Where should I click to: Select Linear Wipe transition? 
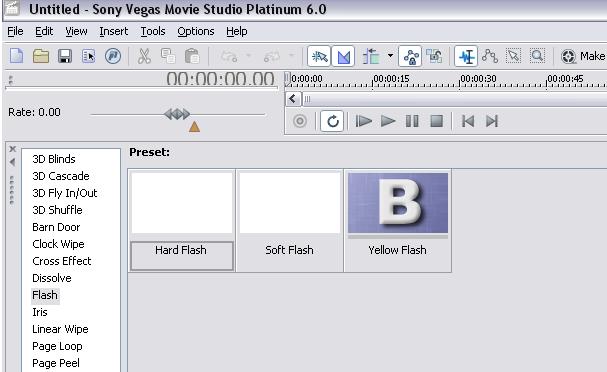point(60,329)
